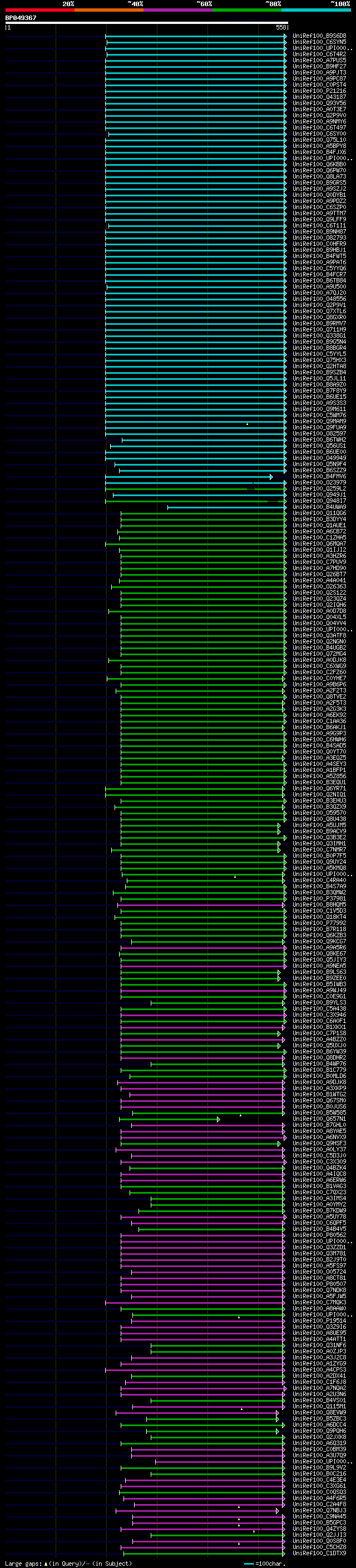The height and width of the screenshot is (1568, 356).
Task: Click the query ID label BP049367
Action: [21, 18]
